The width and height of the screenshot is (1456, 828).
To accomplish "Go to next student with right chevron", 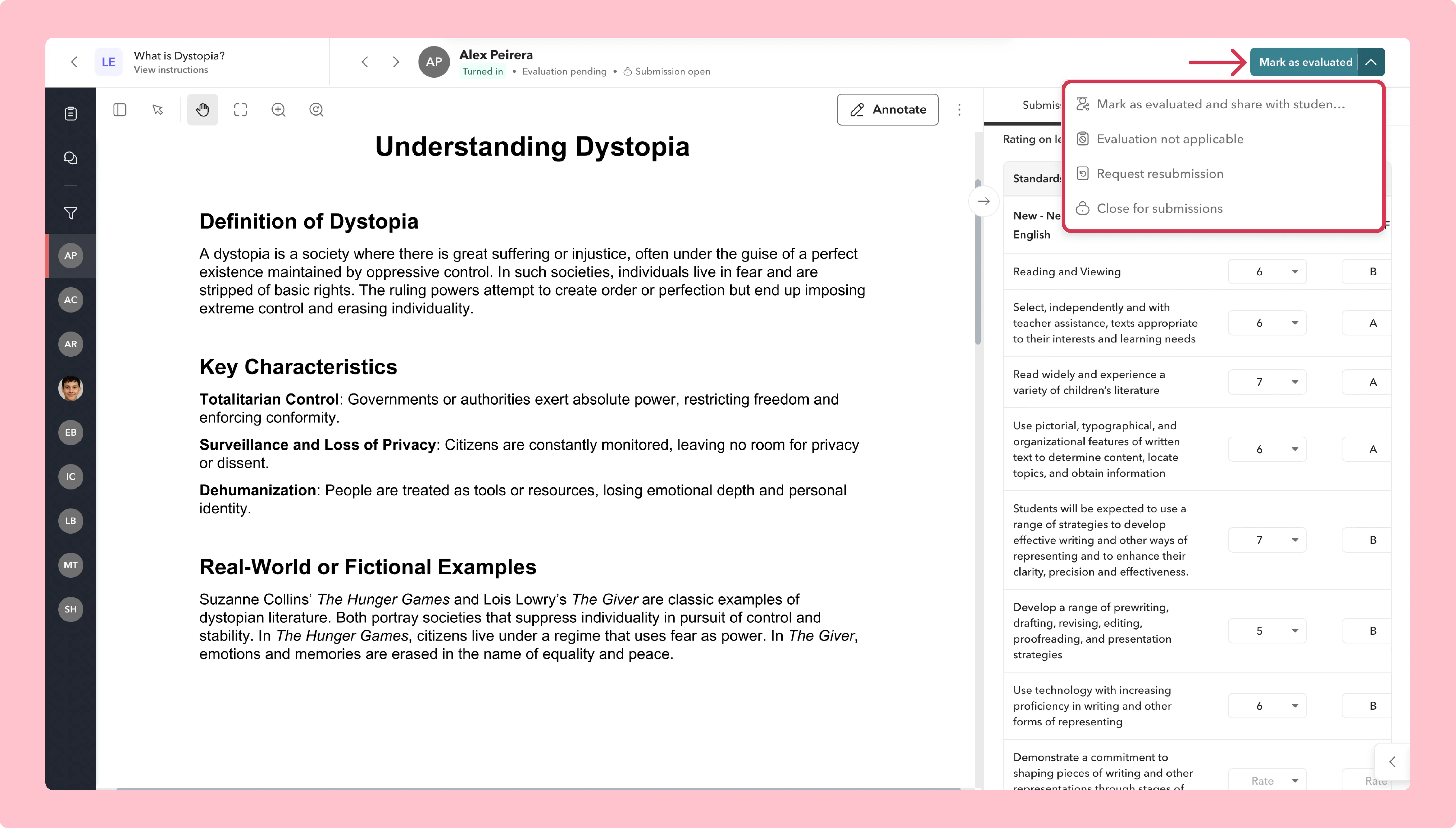I will [x=396, y=62].
